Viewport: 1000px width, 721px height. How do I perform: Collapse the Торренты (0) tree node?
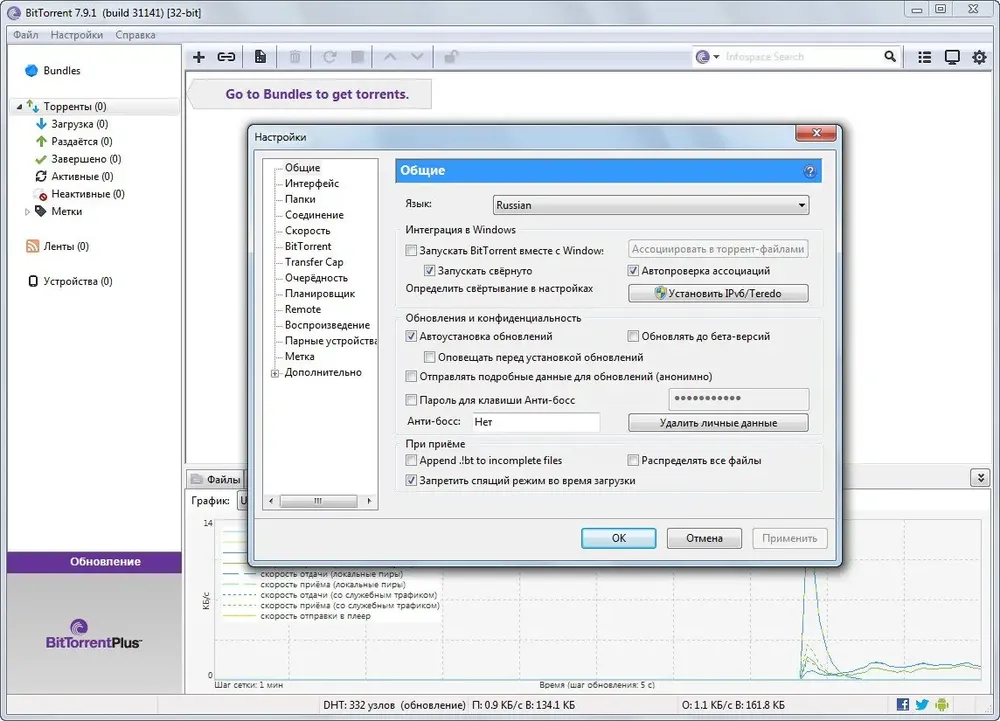[19, 106]
